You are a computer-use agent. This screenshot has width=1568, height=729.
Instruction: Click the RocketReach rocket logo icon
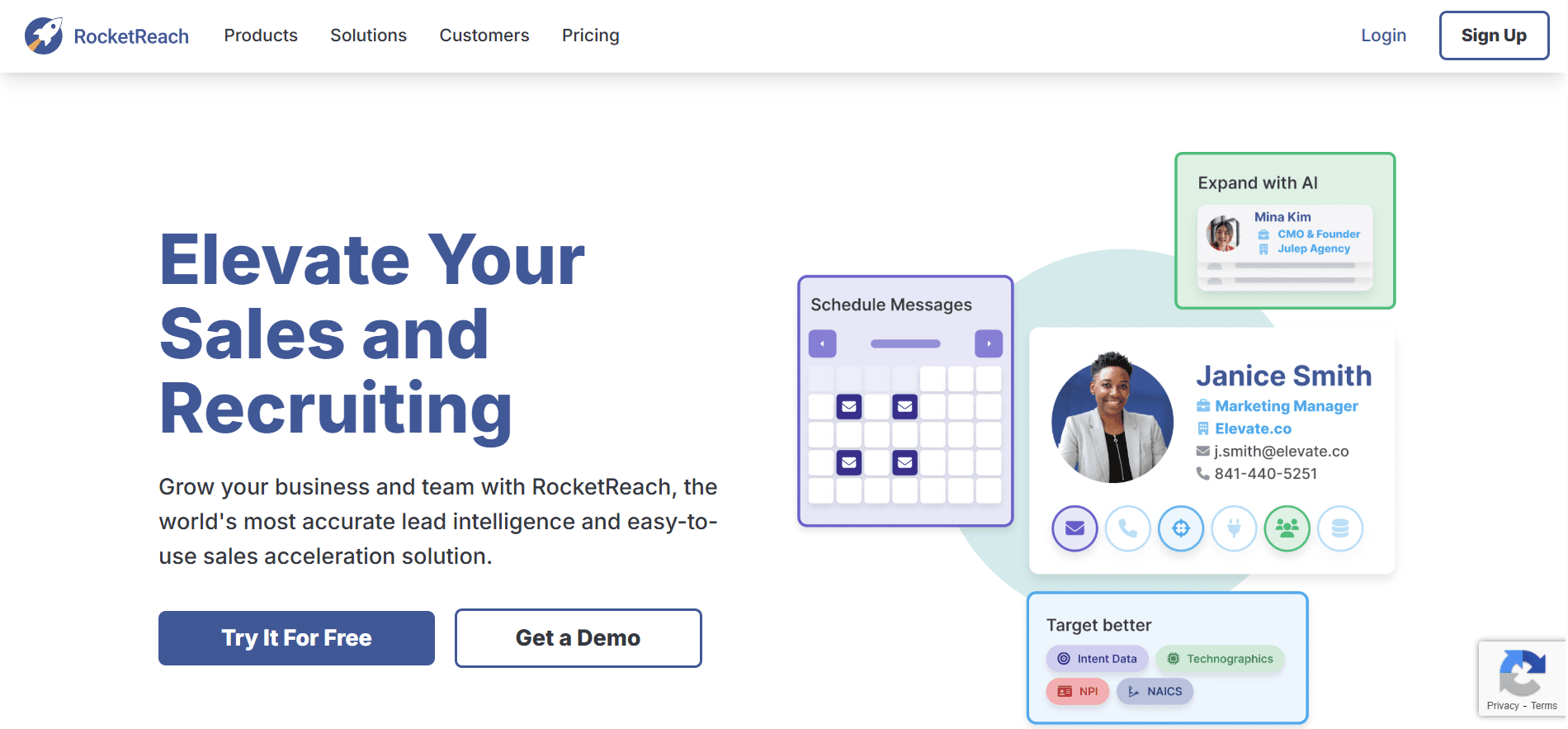(44, 36)
